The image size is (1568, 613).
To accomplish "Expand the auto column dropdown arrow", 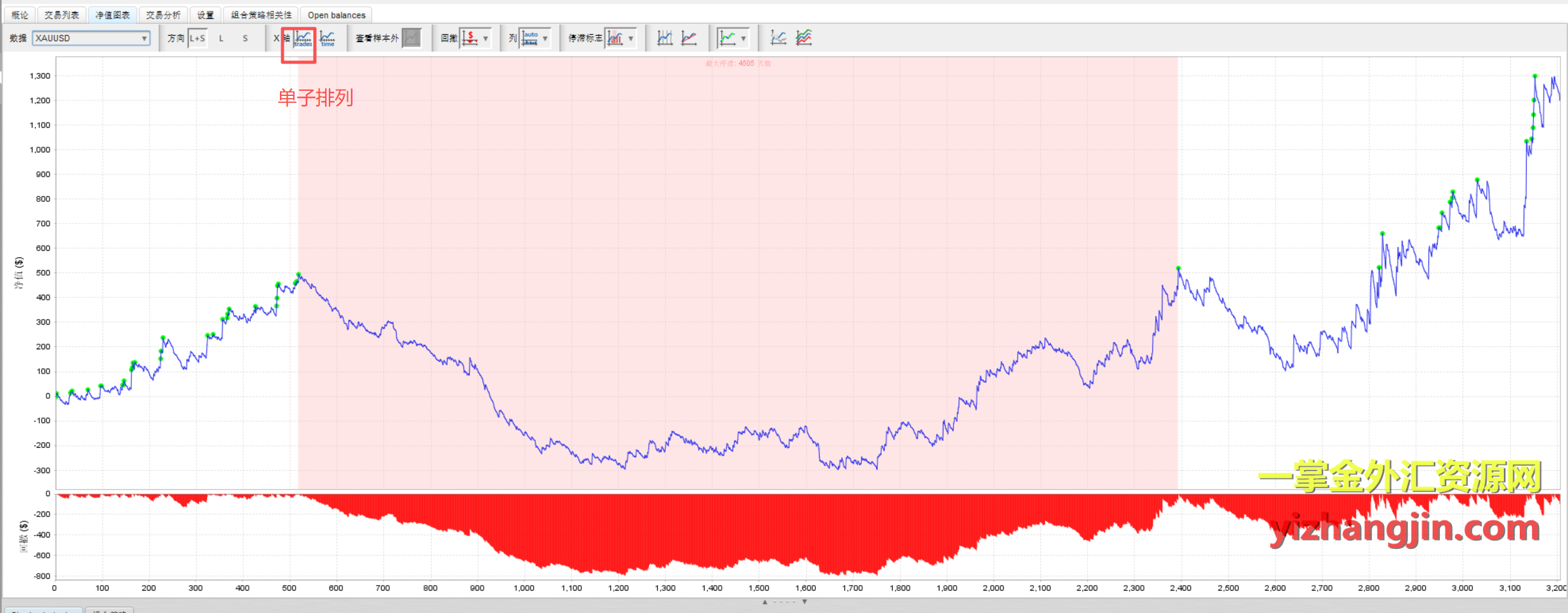I will coord(545,38).
